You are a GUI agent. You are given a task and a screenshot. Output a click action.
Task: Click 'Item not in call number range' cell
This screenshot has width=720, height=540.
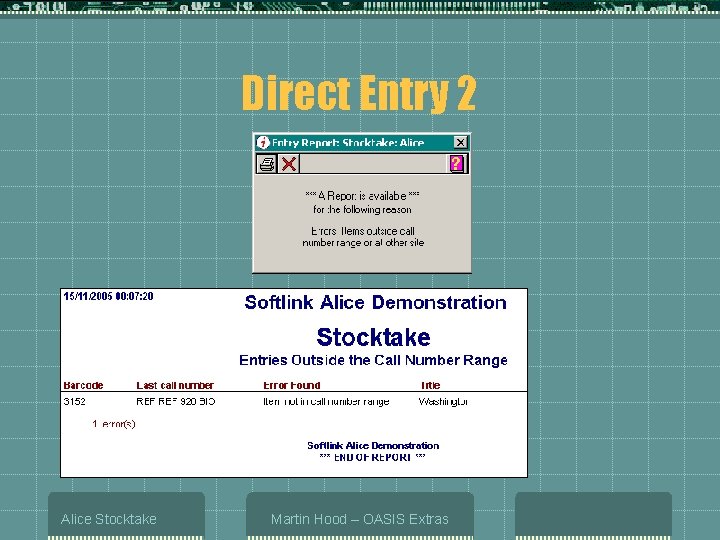pos(326,402)
